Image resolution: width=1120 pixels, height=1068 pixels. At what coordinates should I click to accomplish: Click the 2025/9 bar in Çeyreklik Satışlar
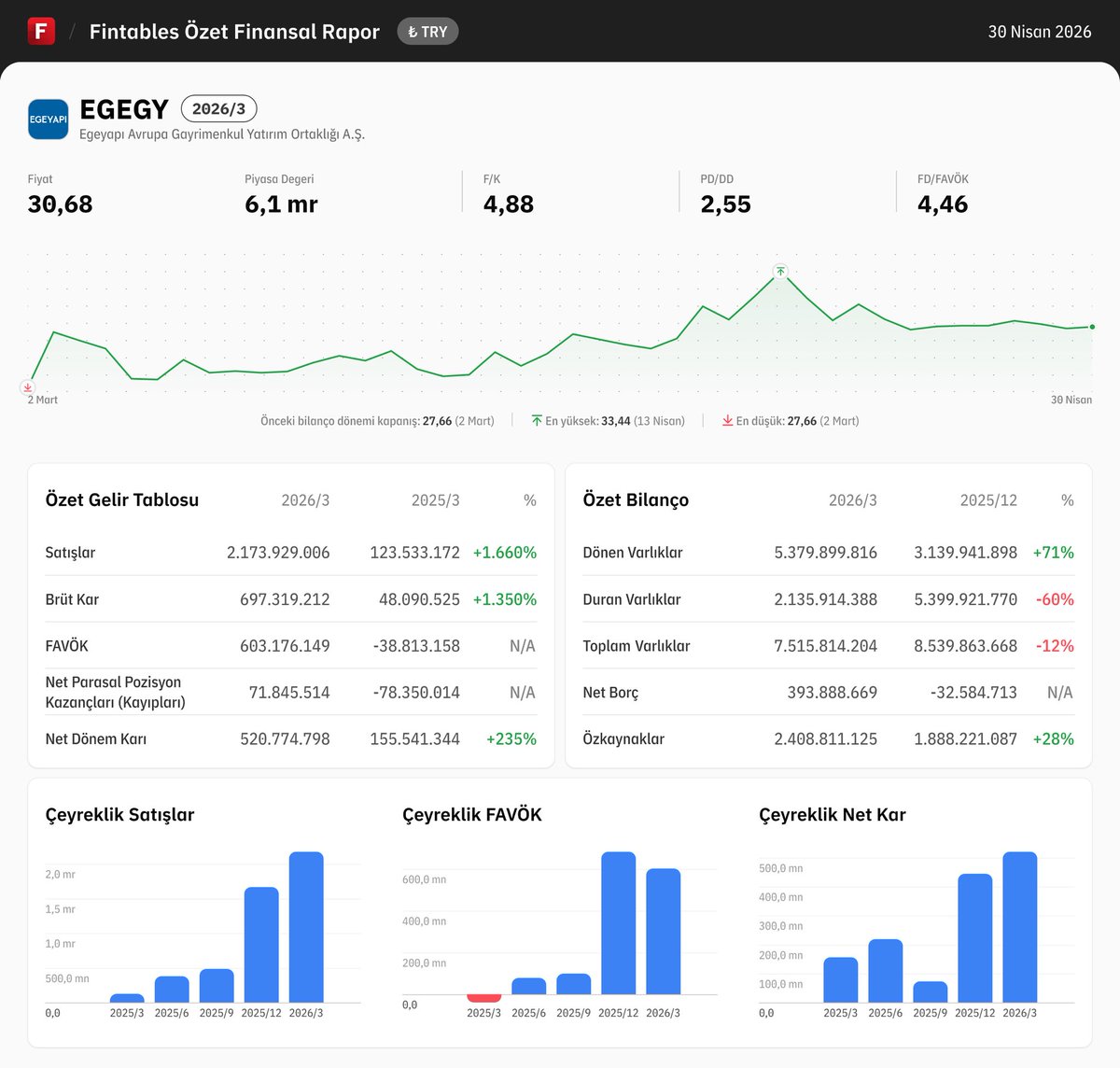217,986
